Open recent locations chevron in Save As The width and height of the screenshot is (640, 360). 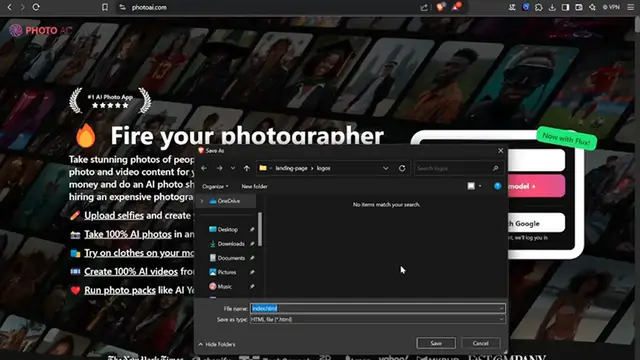233,168
